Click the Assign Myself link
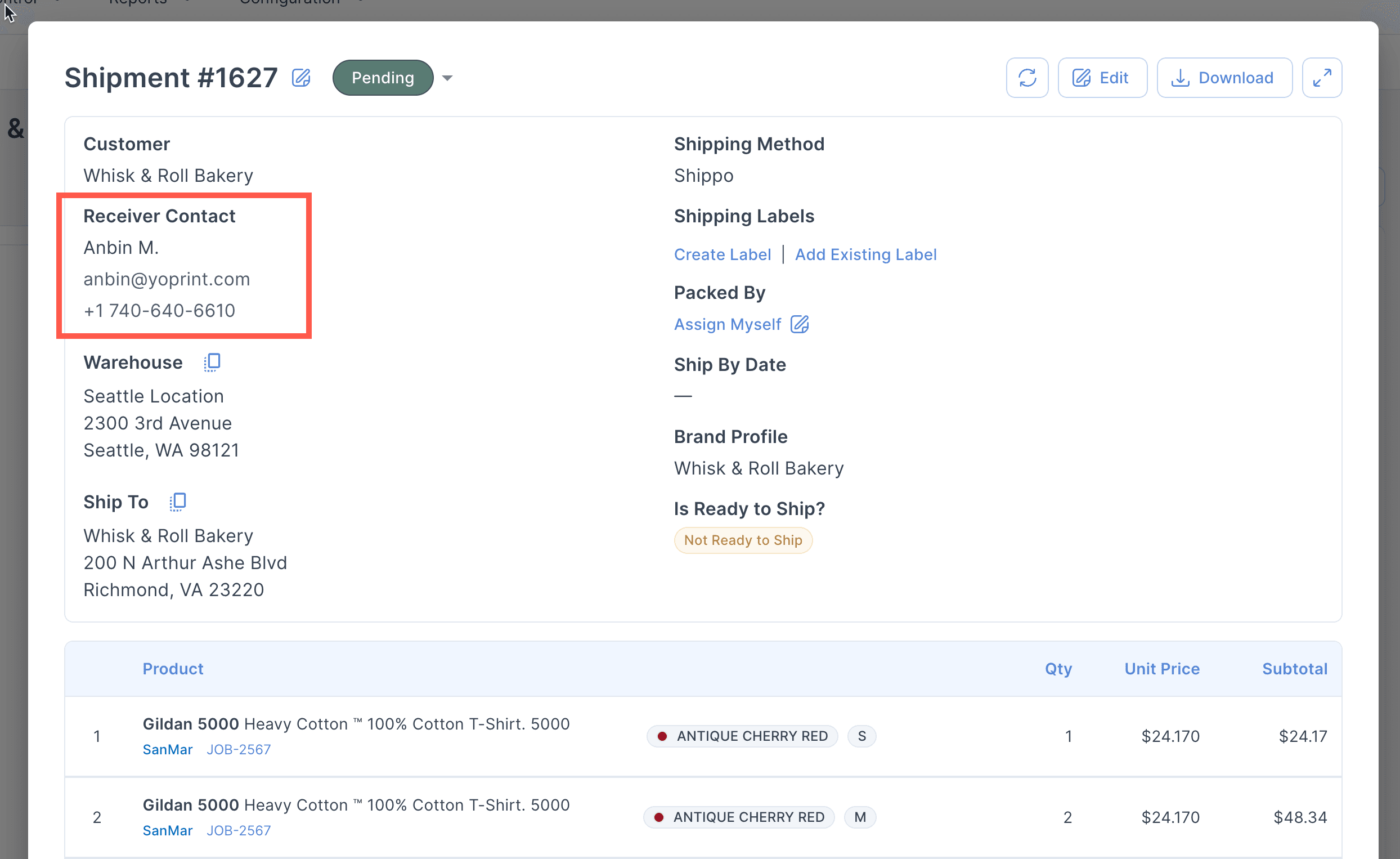Viewport: 1400px width, 859px height. point(727,324)
